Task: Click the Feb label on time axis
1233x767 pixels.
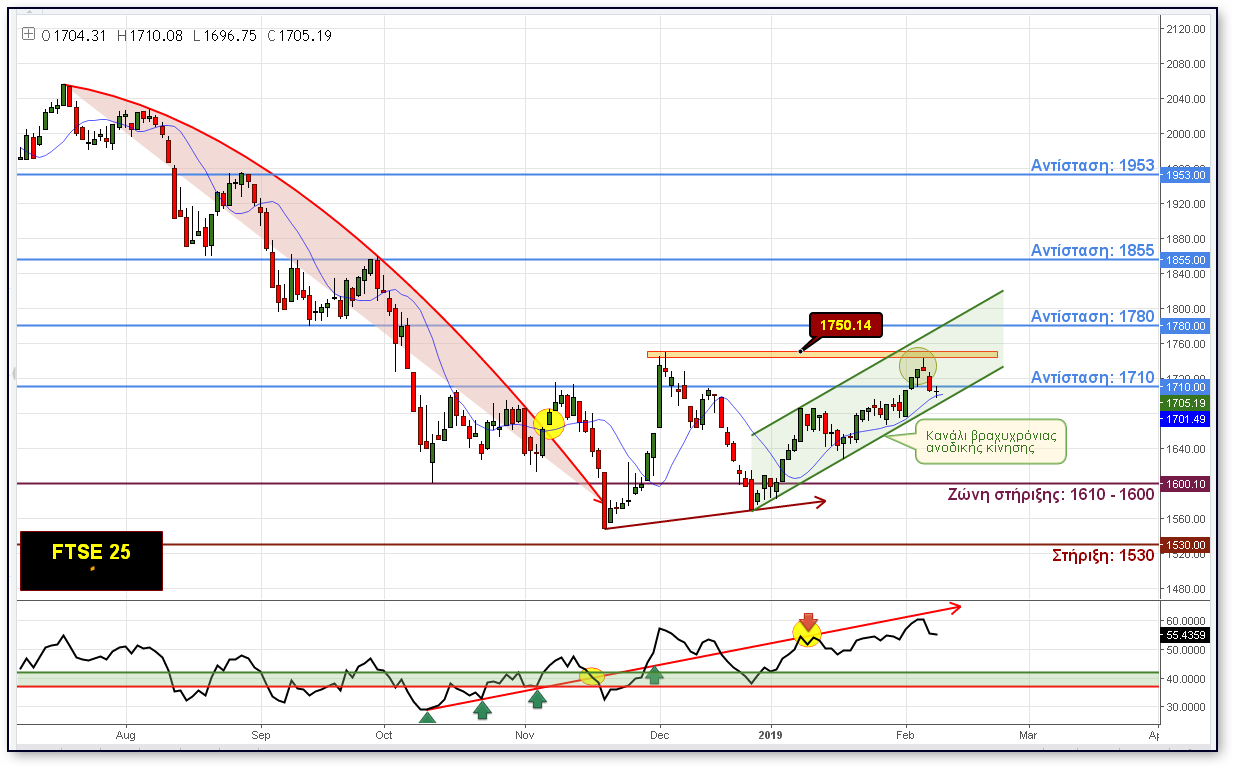Action: pos(906,736)
